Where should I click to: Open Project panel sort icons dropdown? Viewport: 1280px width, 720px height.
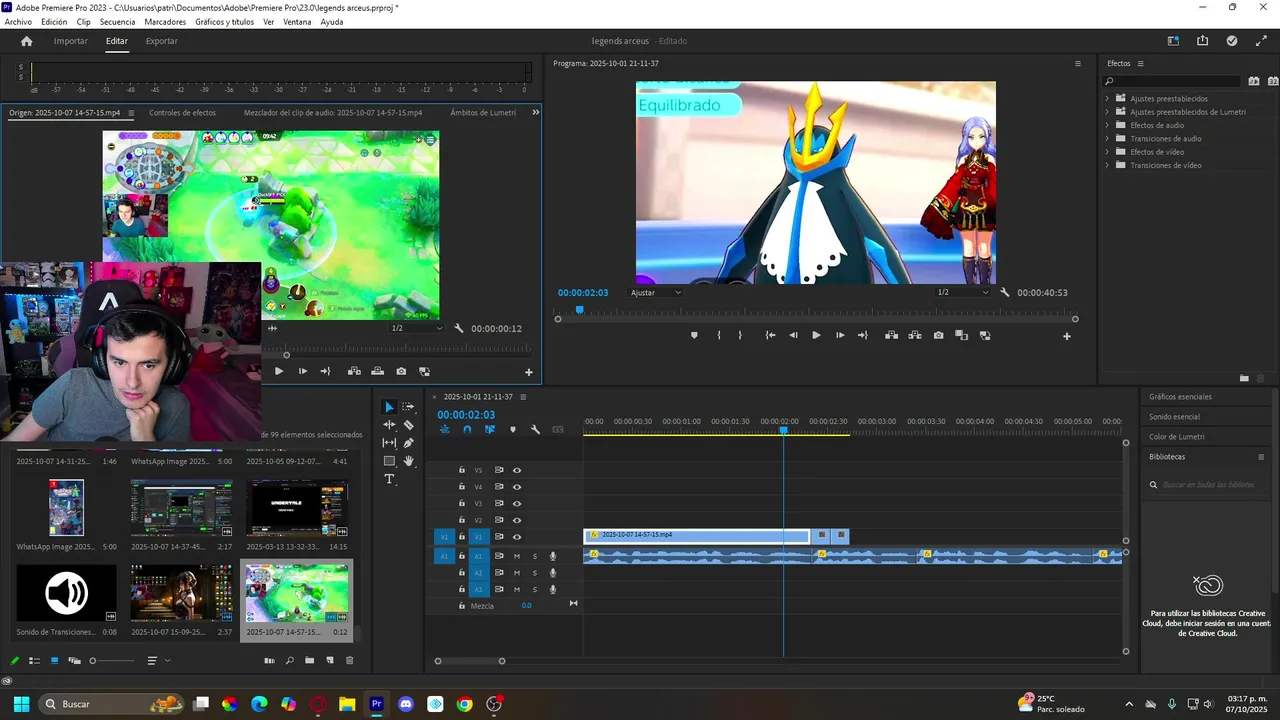157,661
